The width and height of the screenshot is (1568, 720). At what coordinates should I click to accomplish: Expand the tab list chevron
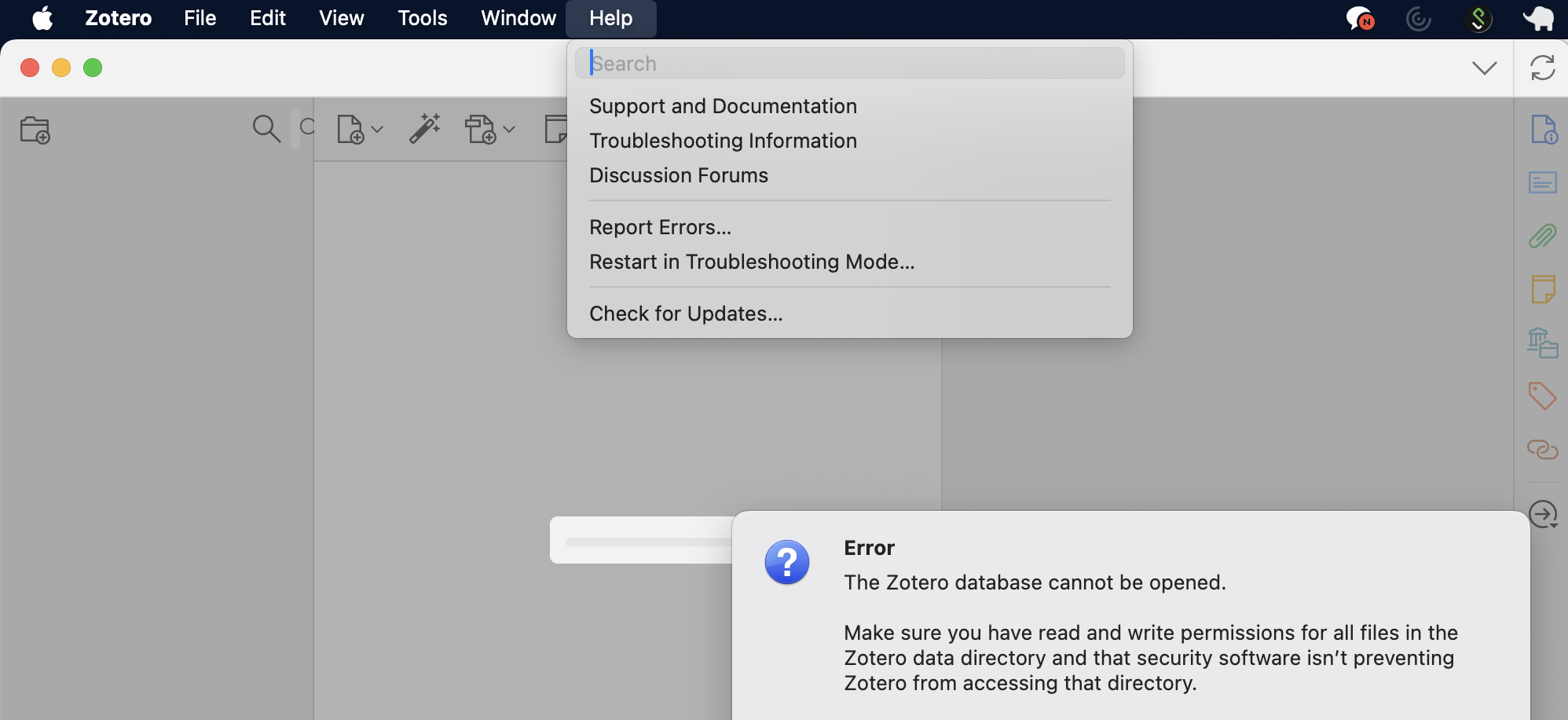1485,68
